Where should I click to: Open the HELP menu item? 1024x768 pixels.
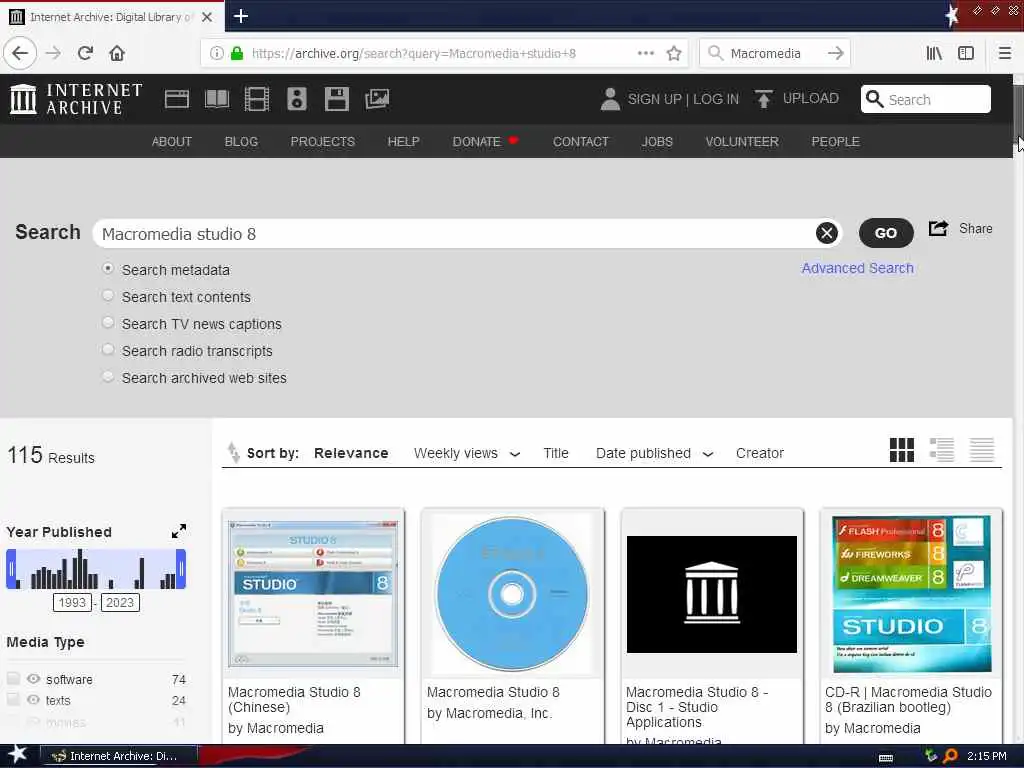tap(404, 142)
